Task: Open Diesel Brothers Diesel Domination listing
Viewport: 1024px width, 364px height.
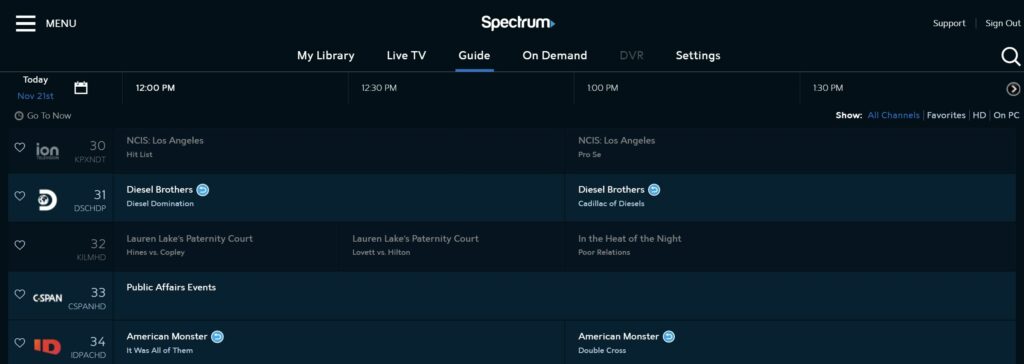Action: pyautogui.click(x=339, y=197)
